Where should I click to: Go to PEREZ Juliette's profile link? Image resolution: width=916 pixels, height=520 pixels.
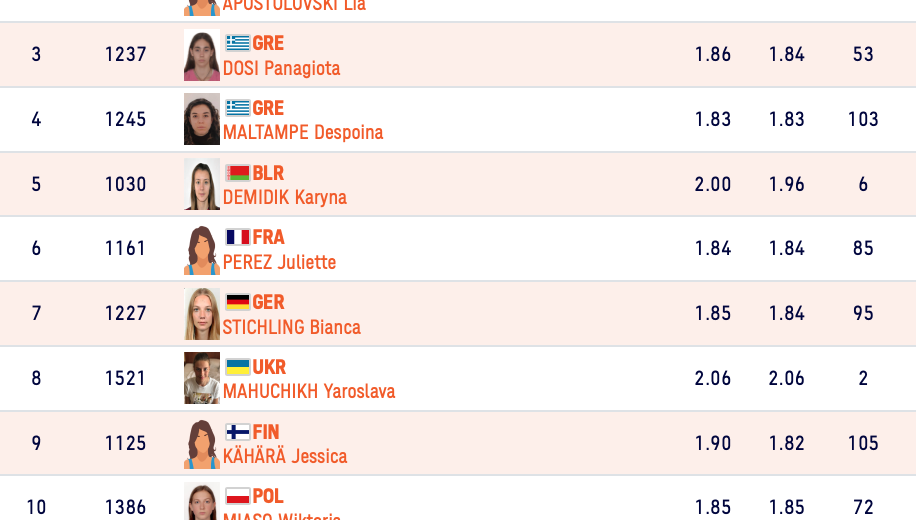[x=279, y=263]
